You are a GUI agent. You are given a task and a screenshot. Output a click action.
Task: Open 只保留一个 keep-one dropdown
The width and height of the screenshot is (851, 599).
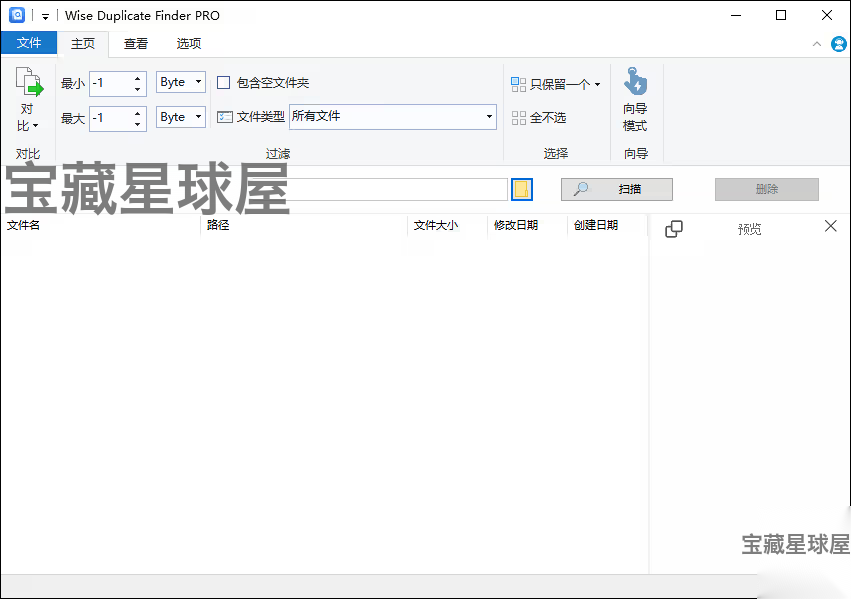(x=556, y=84)
